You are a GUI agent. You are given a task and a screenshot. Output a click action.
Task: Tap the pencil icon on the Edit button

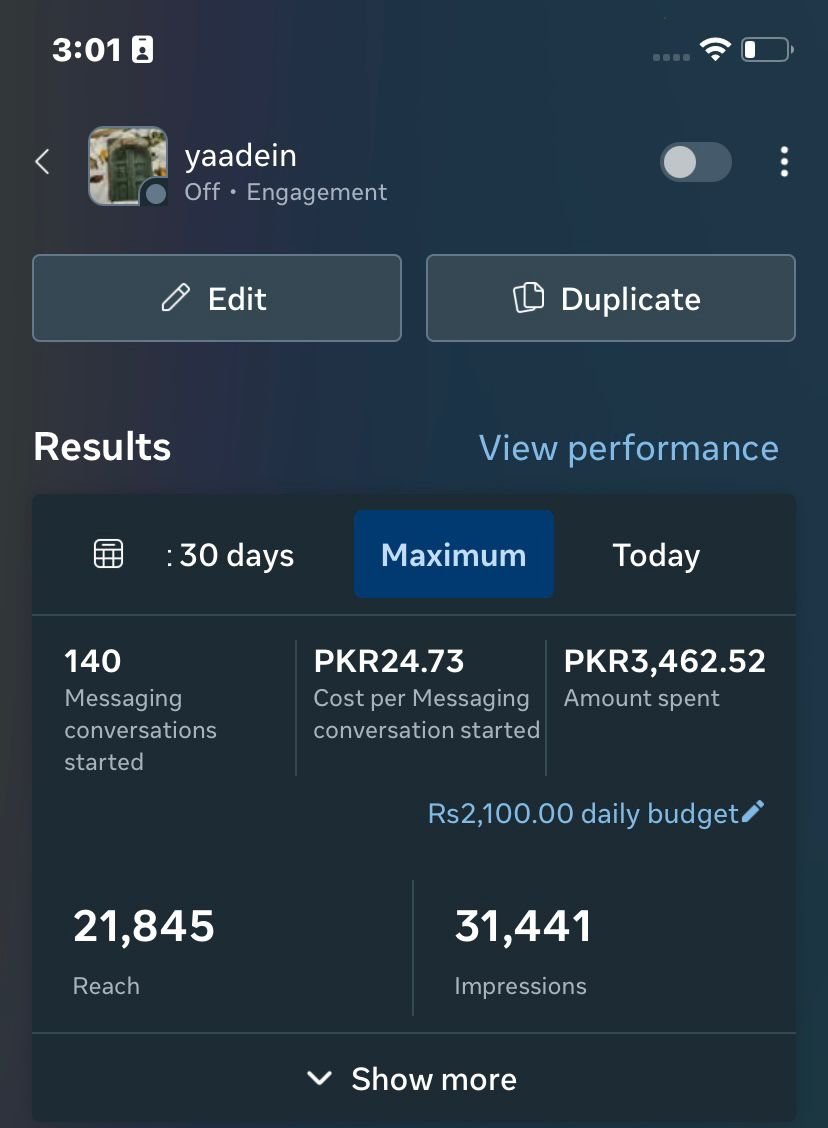[x=176, y=298]
